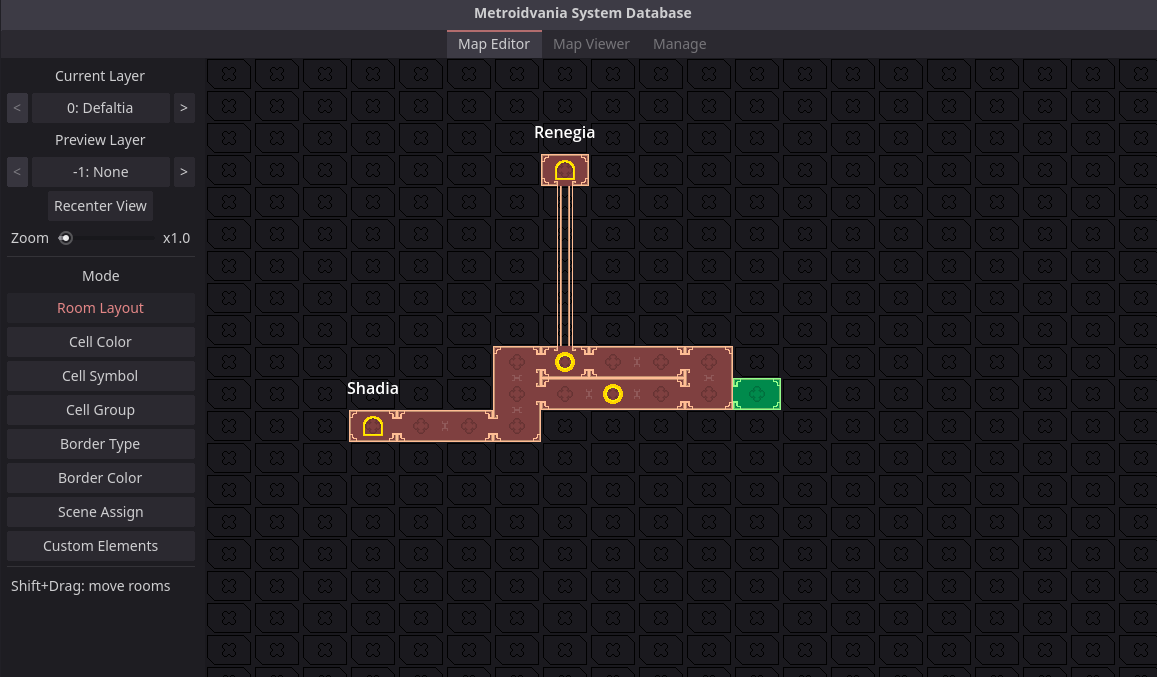Switch to Cell Color mode
Image resolution: width=1157 pixels, height=677 pixels.
(x=100, y=342)
